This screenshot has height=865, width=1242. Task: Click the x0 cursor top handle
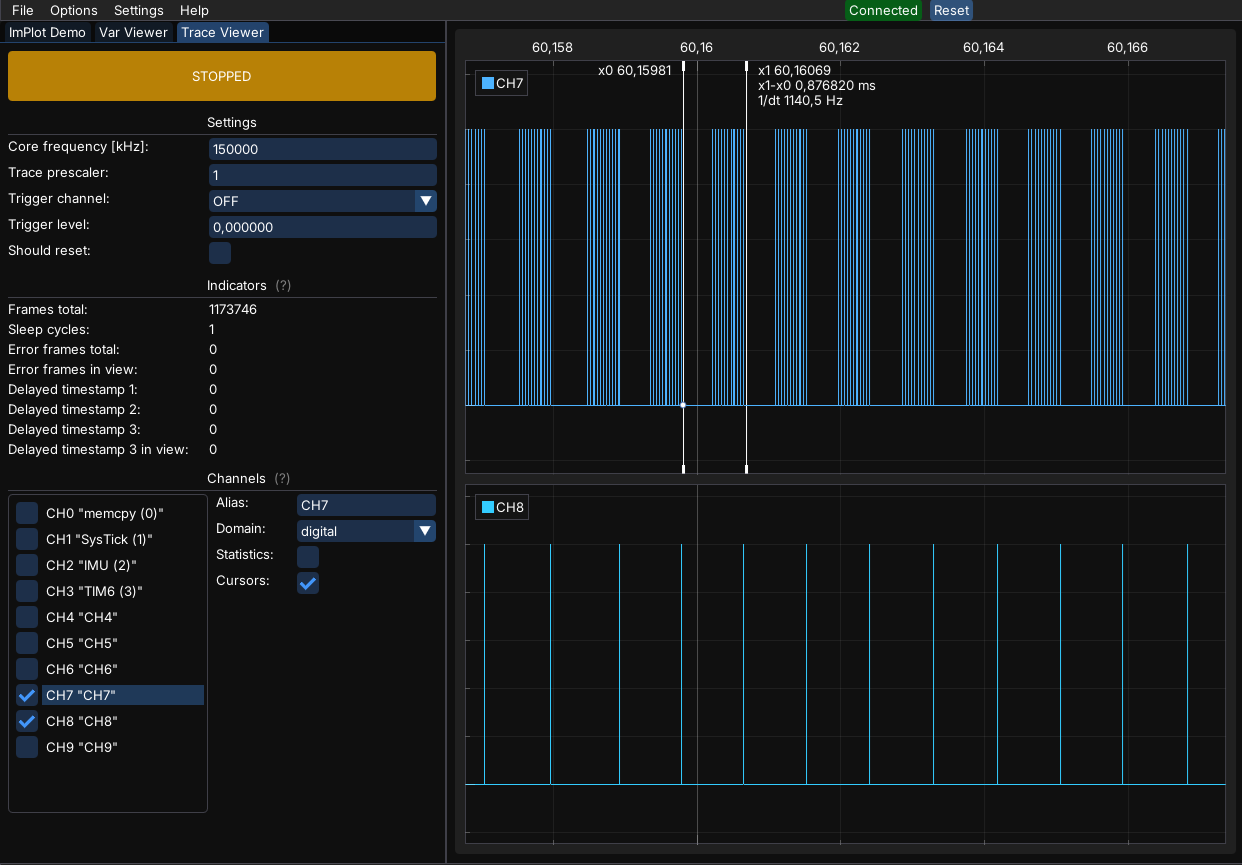683,66
